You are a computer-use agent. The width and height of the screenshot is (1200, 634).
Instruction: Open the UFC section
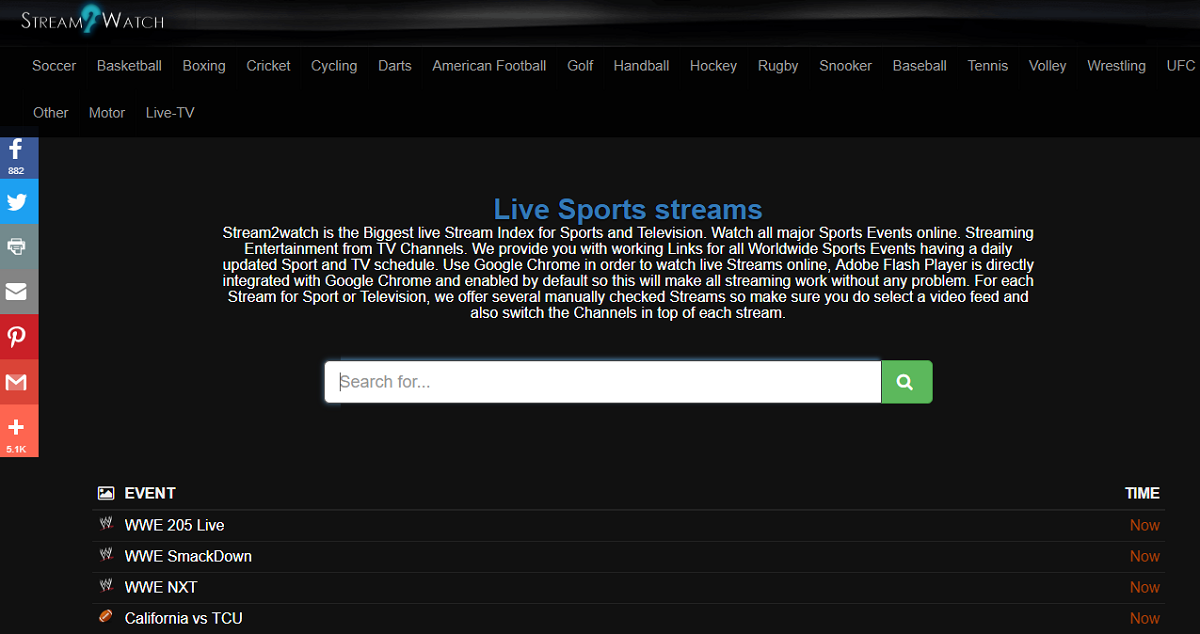pyautogui.click(x=1181, y=66)
